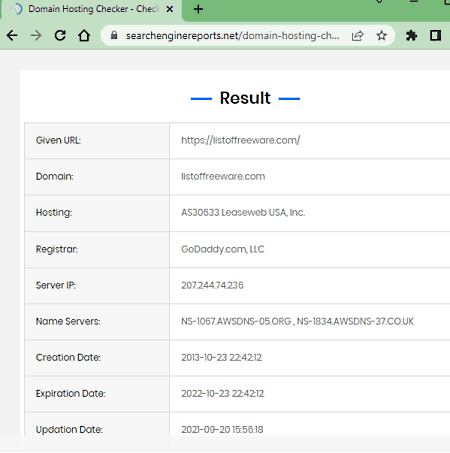Select the Domain Hosting Checker tab
450x453 pixels.
pyautogui.click(x=92, y=9)
